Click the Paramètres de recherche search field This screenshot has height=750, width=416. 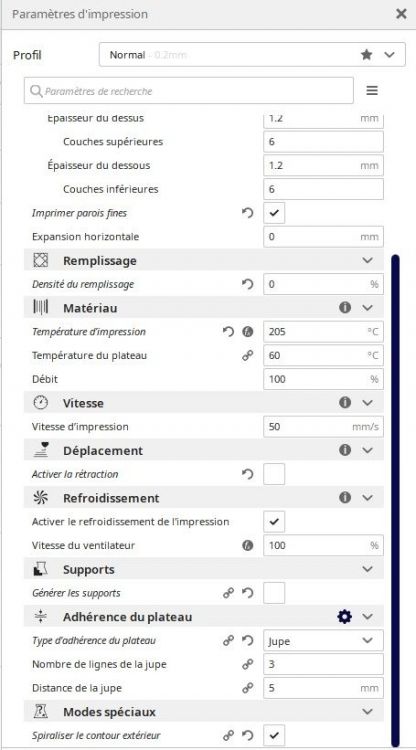pyautogui.click(x=189, y=90)
